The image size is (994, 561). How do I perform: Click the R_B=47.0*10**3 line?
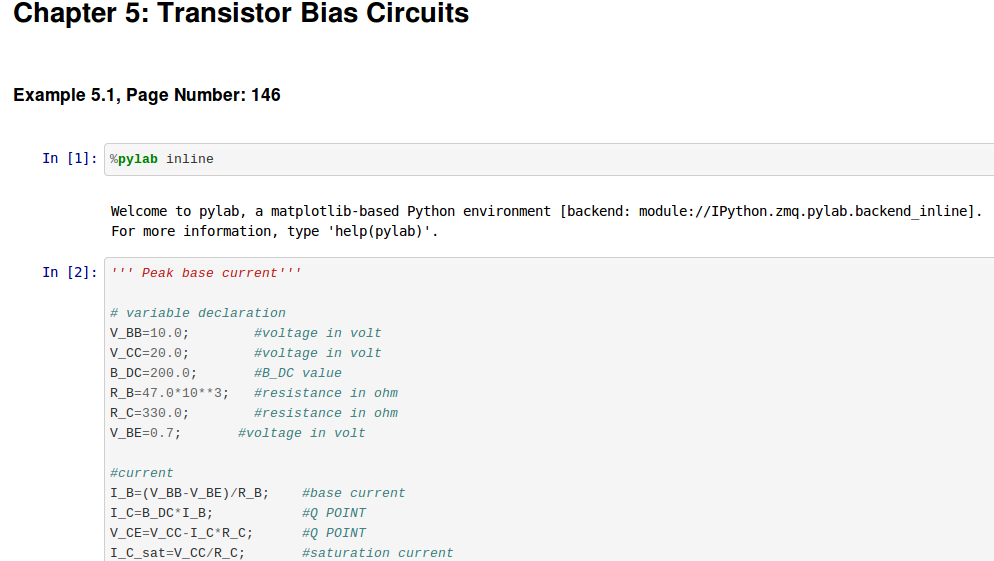click(x=254, y=393)
